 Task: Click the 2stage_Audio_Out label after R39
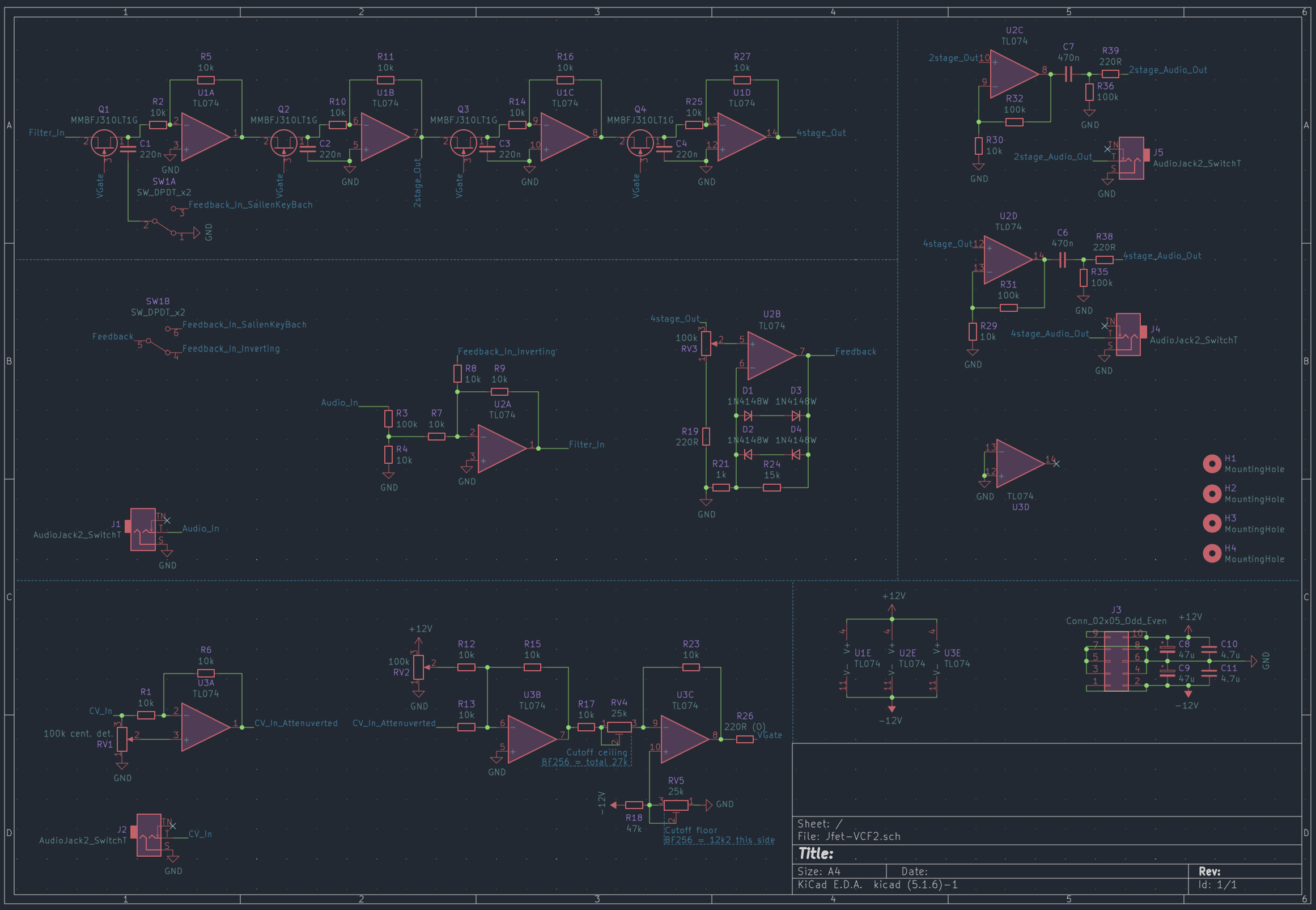(1168, 70)
